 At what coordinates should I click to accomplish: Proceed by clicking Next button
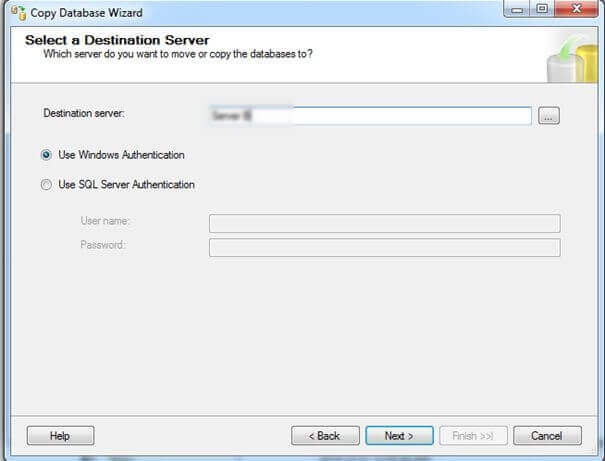(x=399, y=436)
